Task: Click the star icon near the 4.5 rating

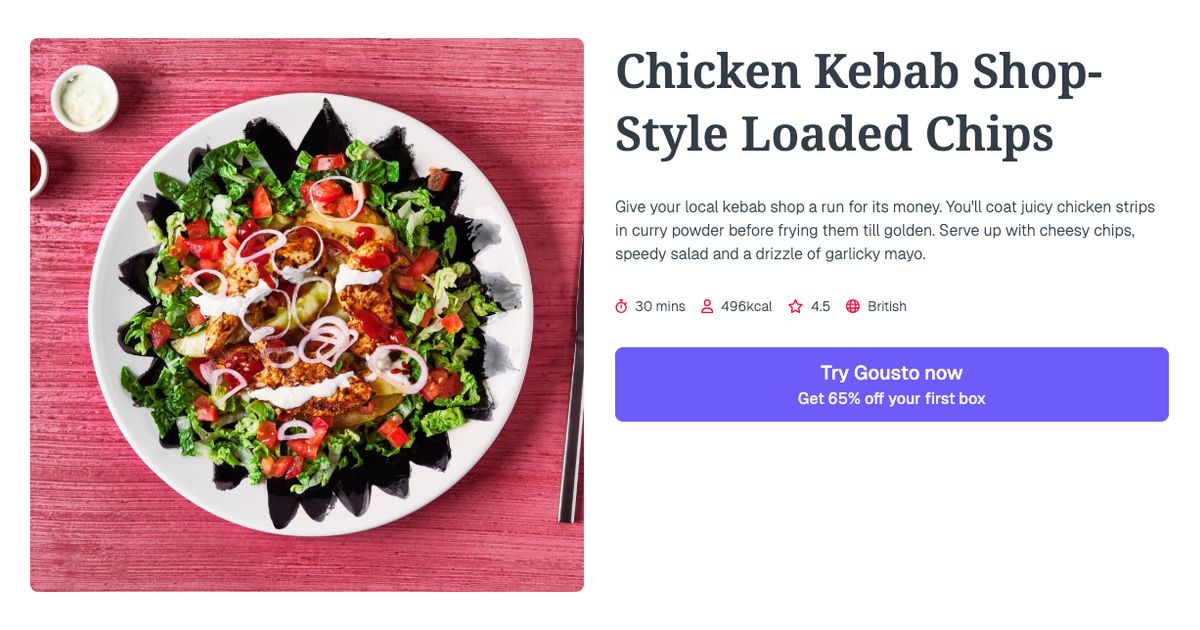Action: click(794, 306)
